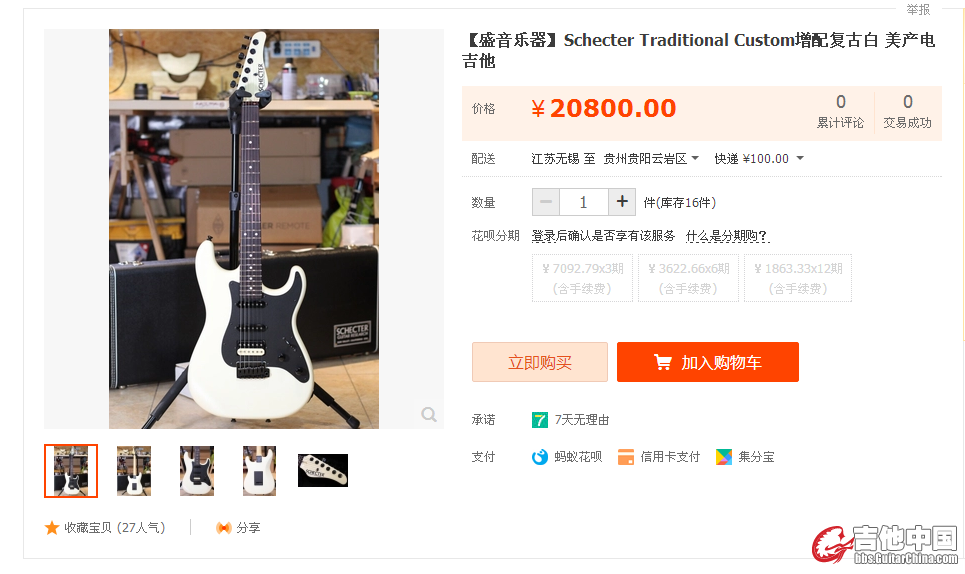The height and width of the screenshot is (574, 965).
Task: Click the 立即购买 buy now button
Action: coord(540,362)
